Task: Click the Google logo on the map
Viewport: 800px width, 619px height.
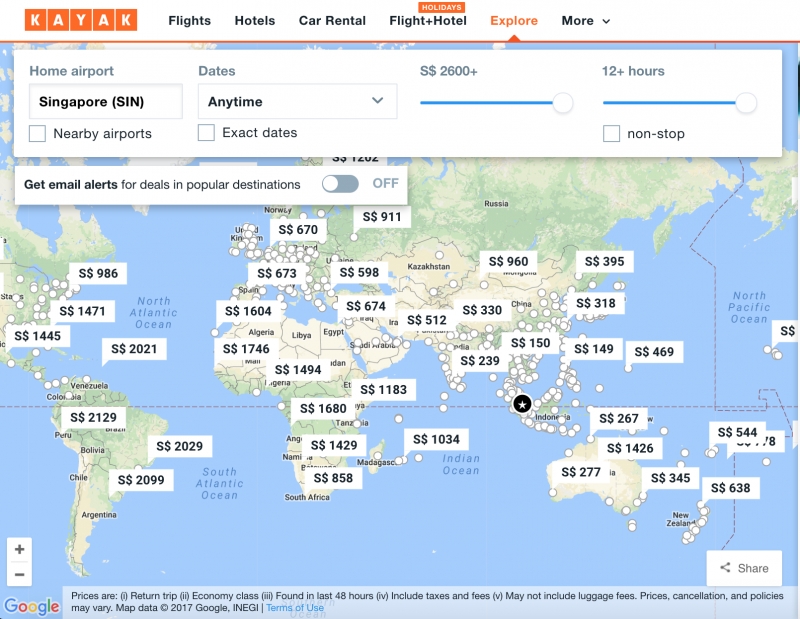Action: [x=32, y=606]
